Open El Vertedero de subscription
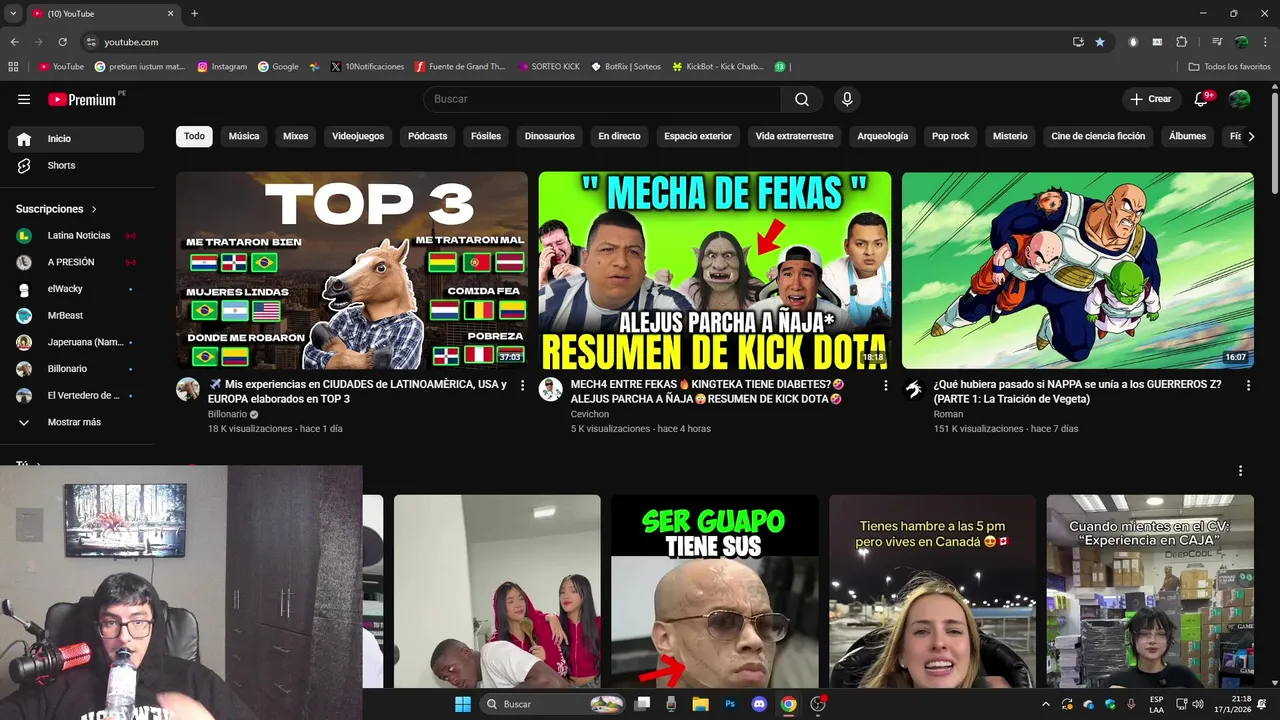Image resolution: width=1280 pixels, height=720 pixels. [76, 396]
